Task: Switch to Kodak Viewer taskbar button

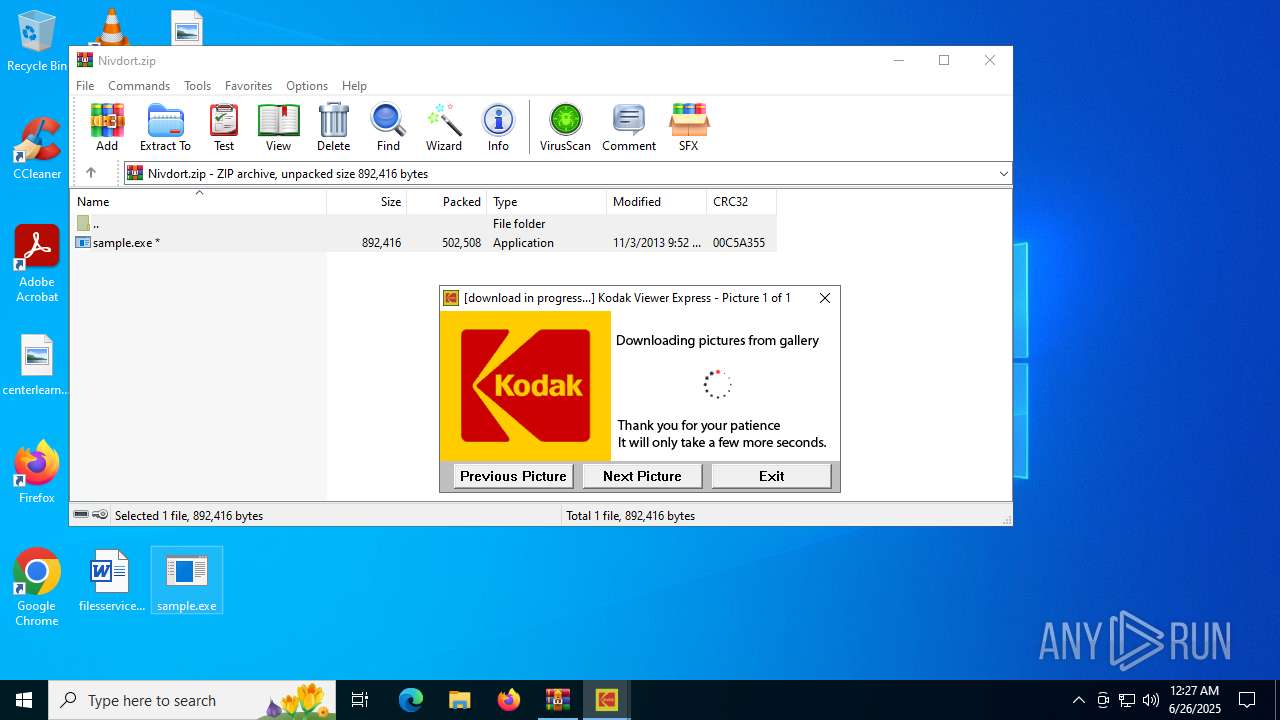Action: (x=607, y=700)
